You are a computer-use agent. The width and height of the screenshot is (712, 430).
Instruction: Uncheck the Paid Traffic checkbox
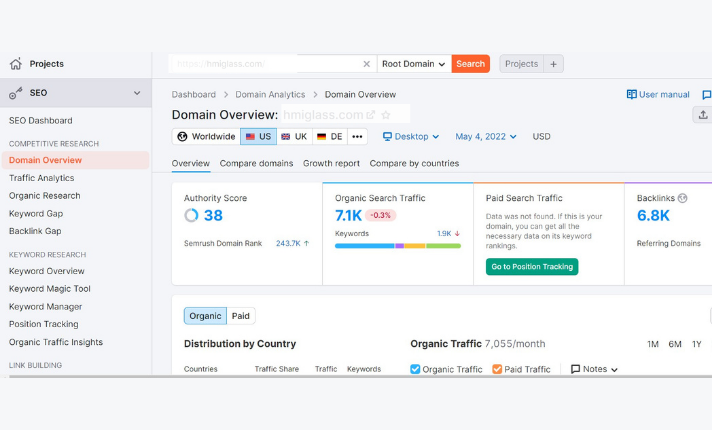coord(497,369)
